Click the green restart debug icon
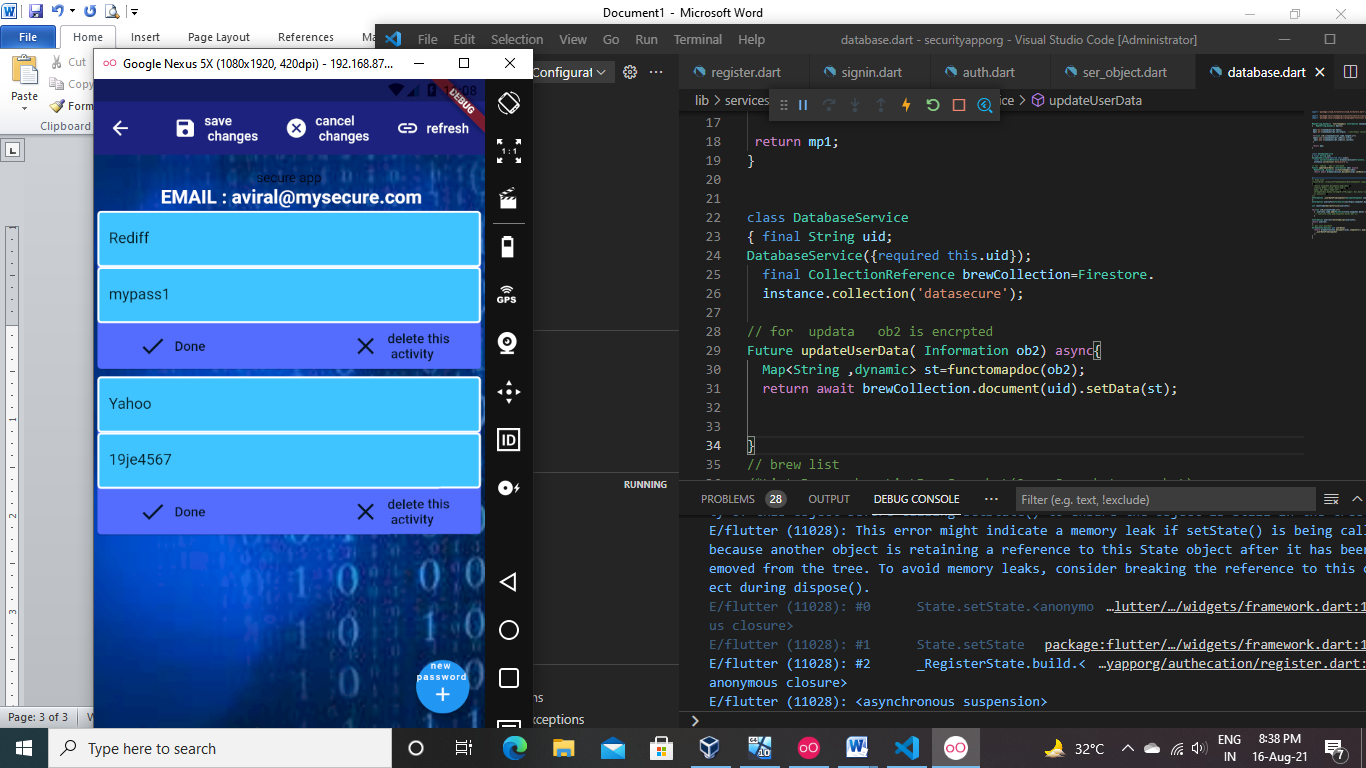Viewport: 1366px width, 768px height. [x=932, y=105]
